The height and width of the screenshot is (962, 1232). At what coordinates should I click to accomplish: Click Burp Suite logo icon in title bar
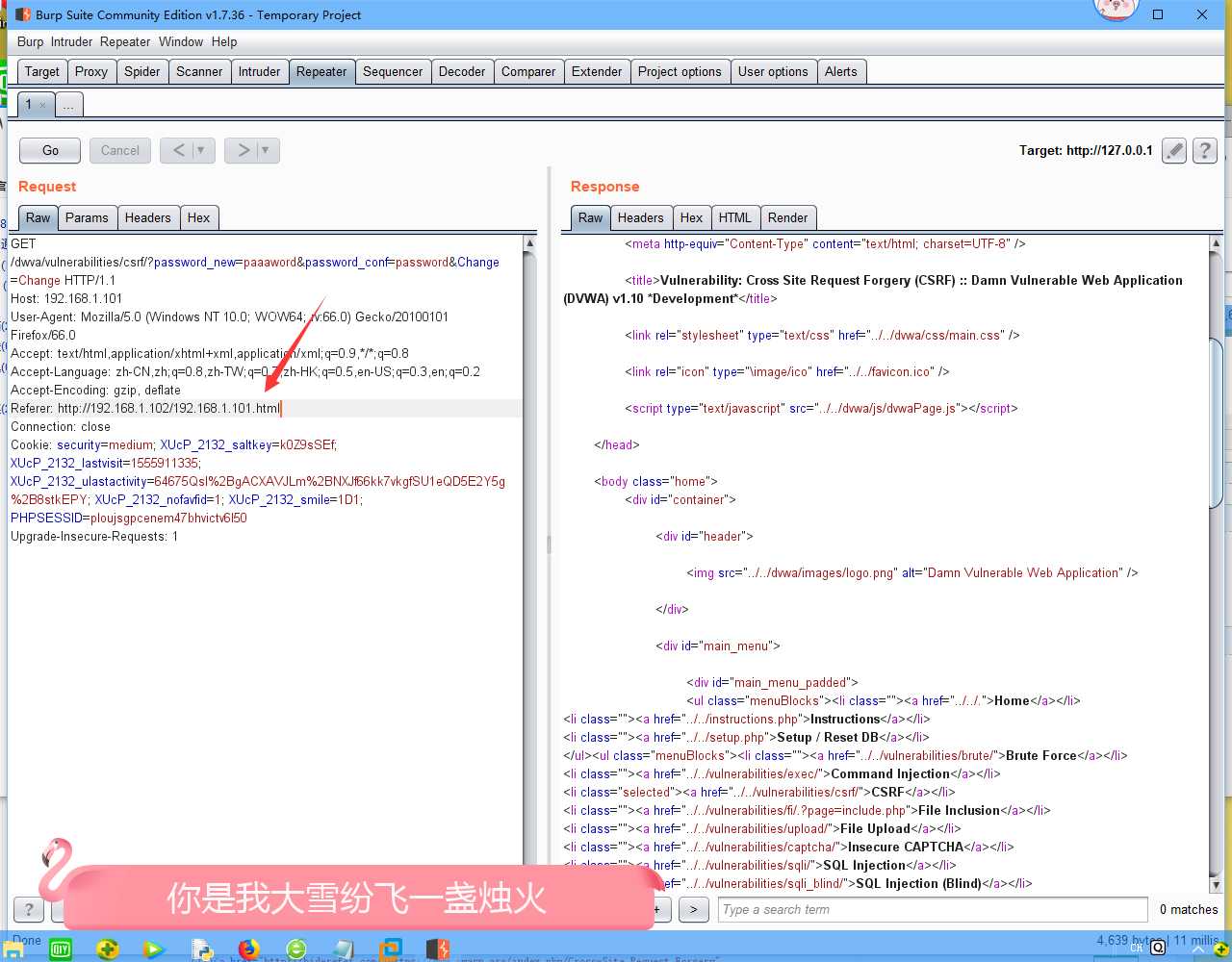coord(22,14)
